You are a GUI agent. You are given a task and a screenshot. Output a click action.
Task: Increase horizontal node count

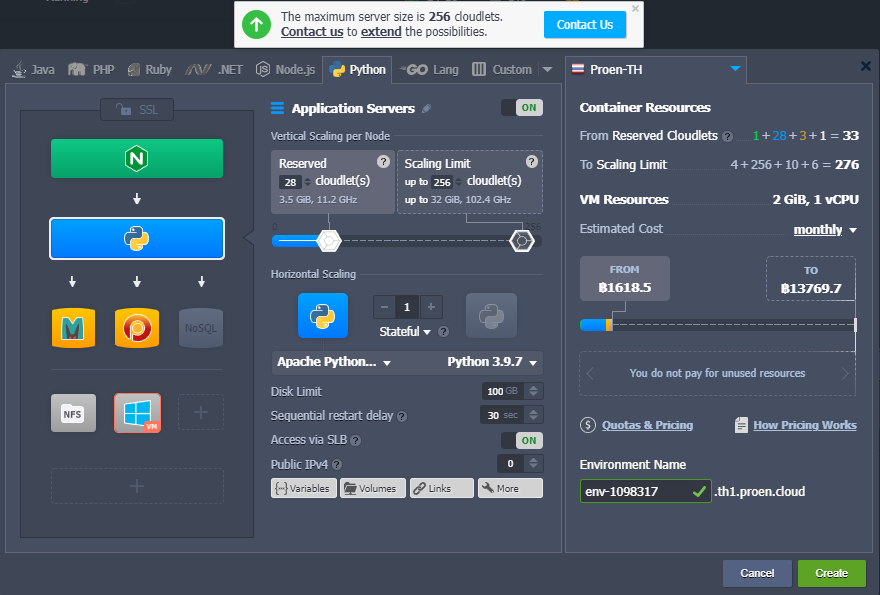click(431, 307)
